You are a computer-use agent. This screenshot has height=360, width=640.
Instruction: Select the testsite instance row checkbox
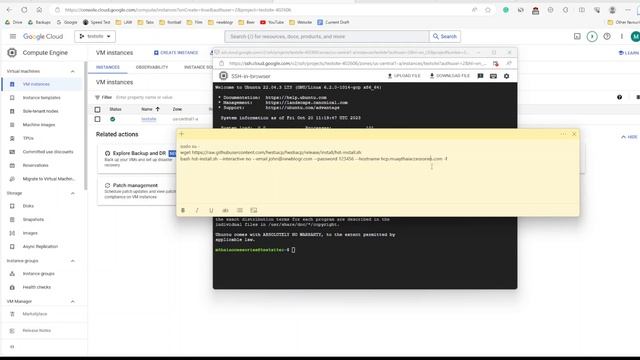coord(97,119)
